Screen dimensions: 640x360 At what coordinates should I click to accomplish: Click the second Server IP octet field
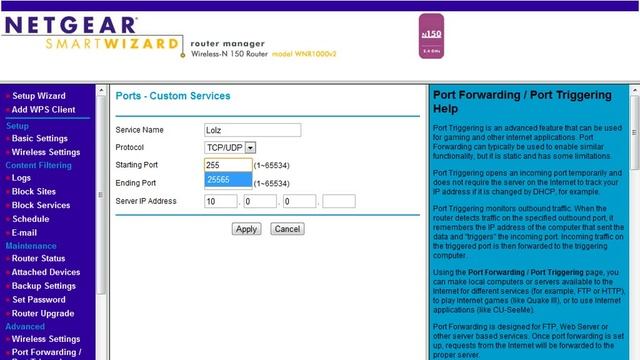260,201
